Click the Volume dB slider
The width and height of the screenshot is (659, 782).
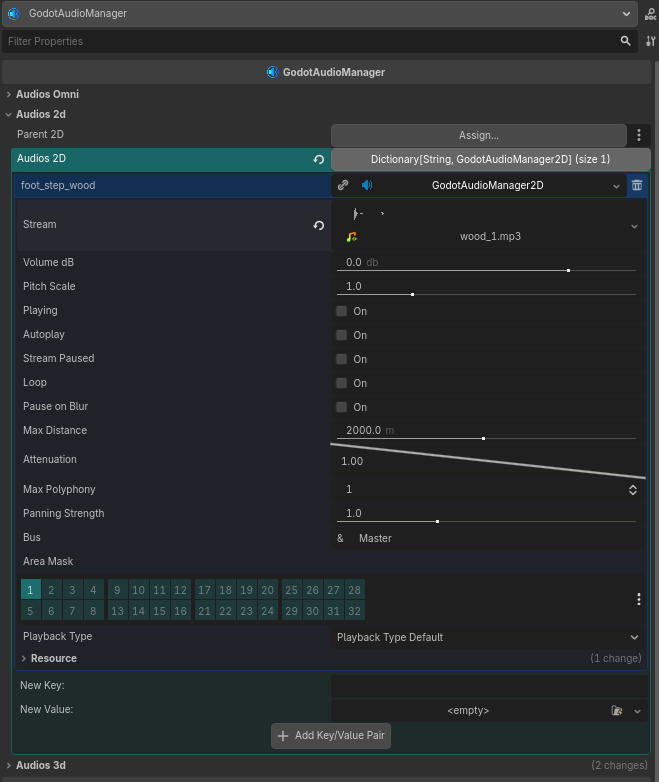[x=486, y=270]
